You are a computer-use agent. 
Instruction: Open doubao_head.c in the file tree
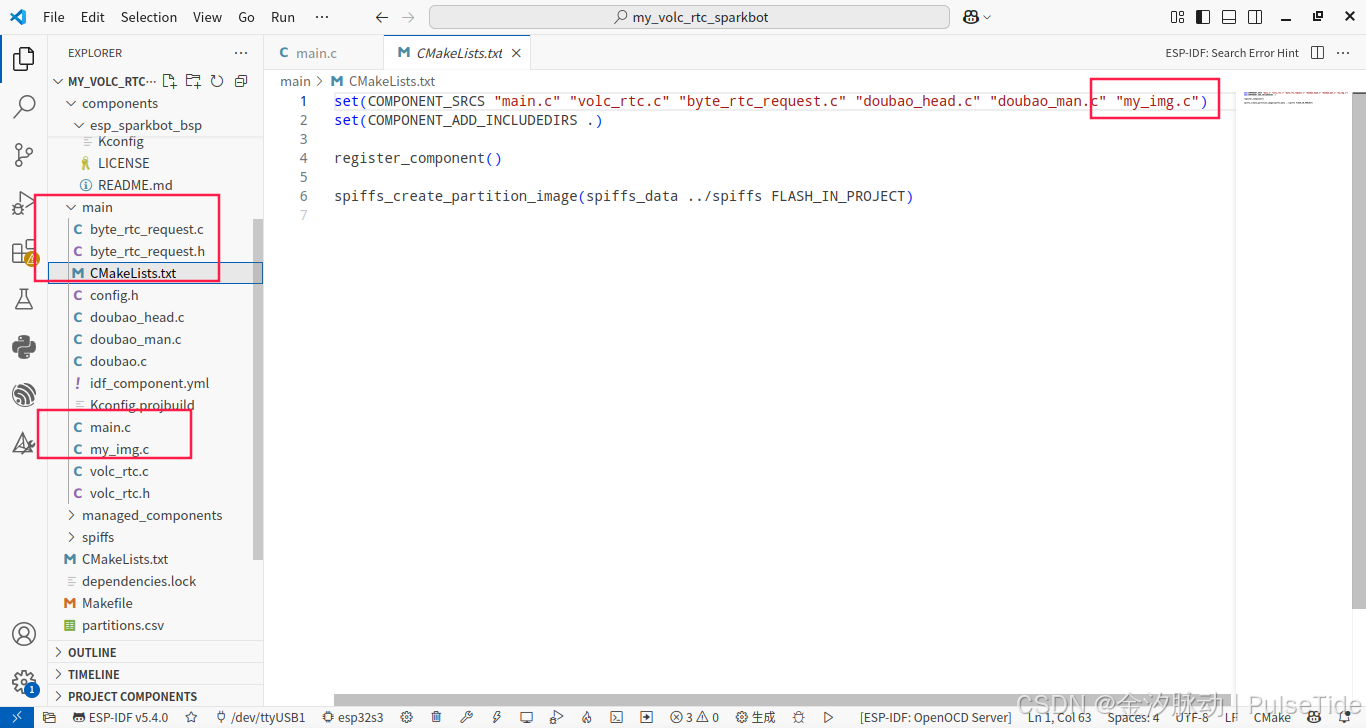pyautogui.click(x=137, y=317)
